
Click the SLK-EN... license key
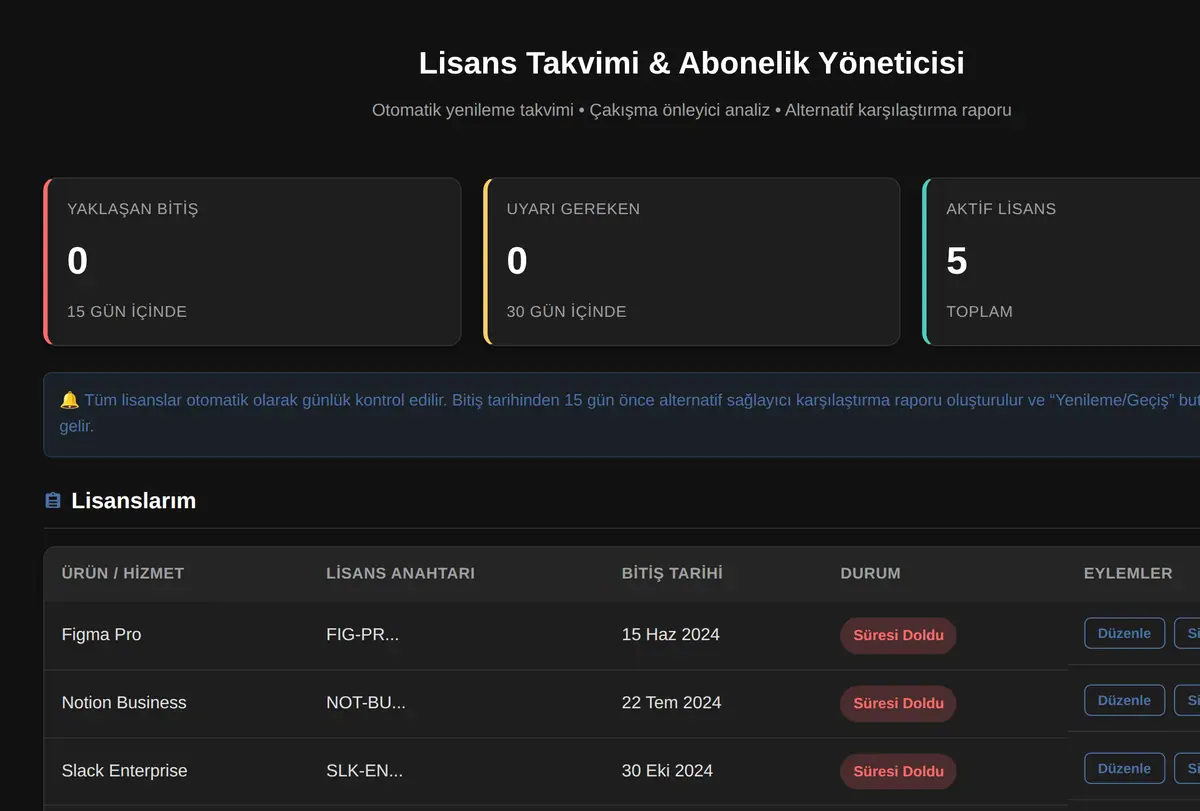364,770
